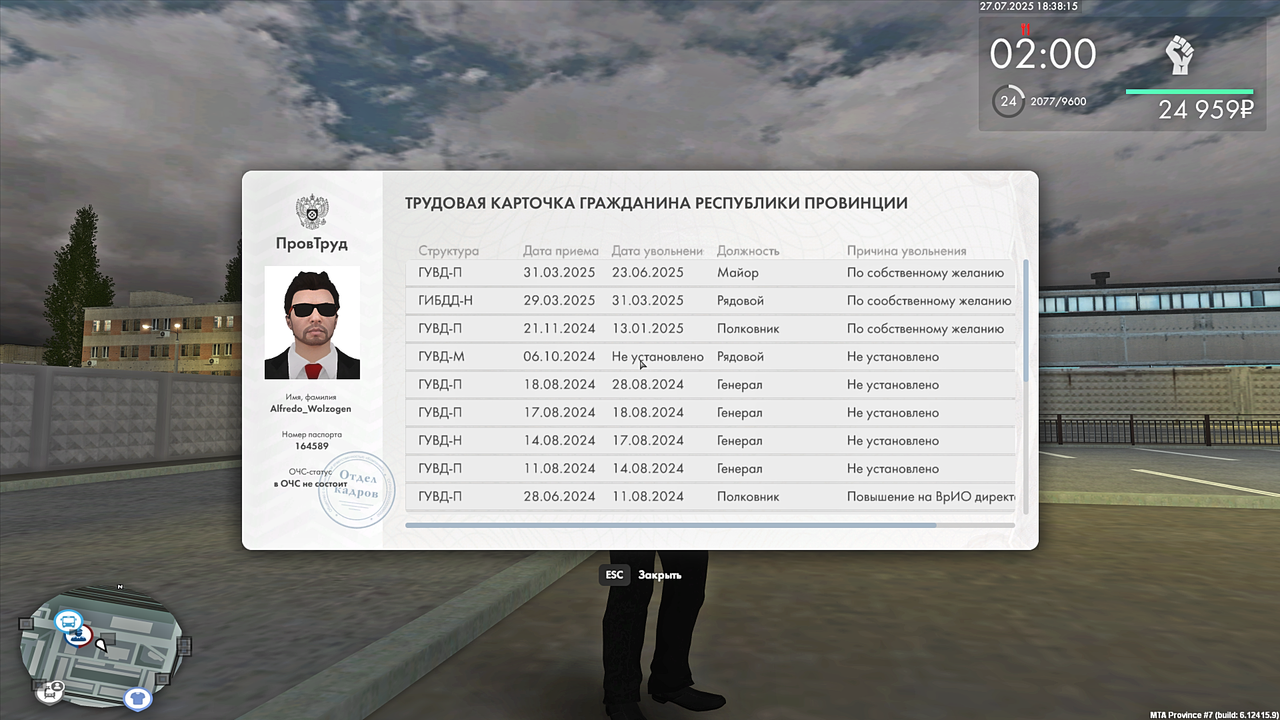
Task: Click Не установлено dismissal date in ГУВД-М row
Action: coord(657,357)
